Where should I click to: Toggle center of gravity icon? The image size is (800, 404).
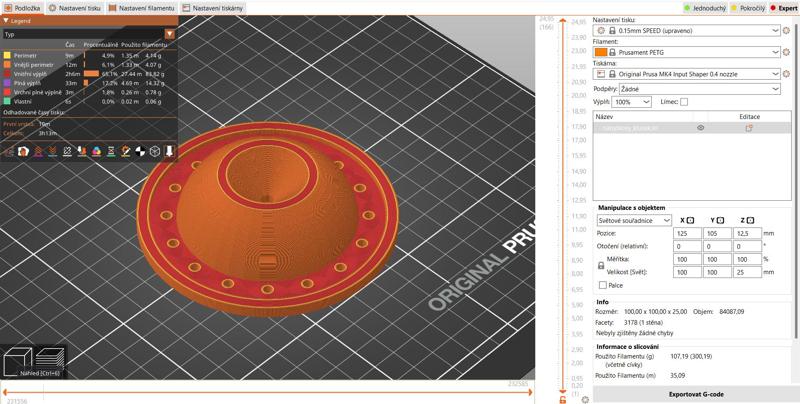(140, 152)
